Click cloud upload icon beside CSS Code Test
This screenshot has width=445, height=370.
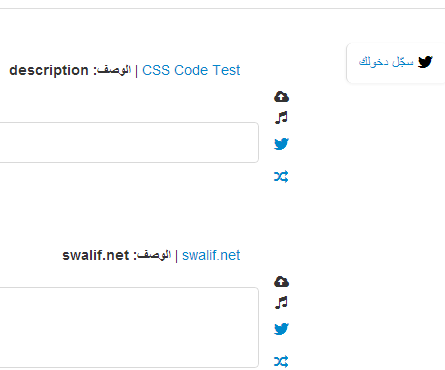tap(281, 97)
